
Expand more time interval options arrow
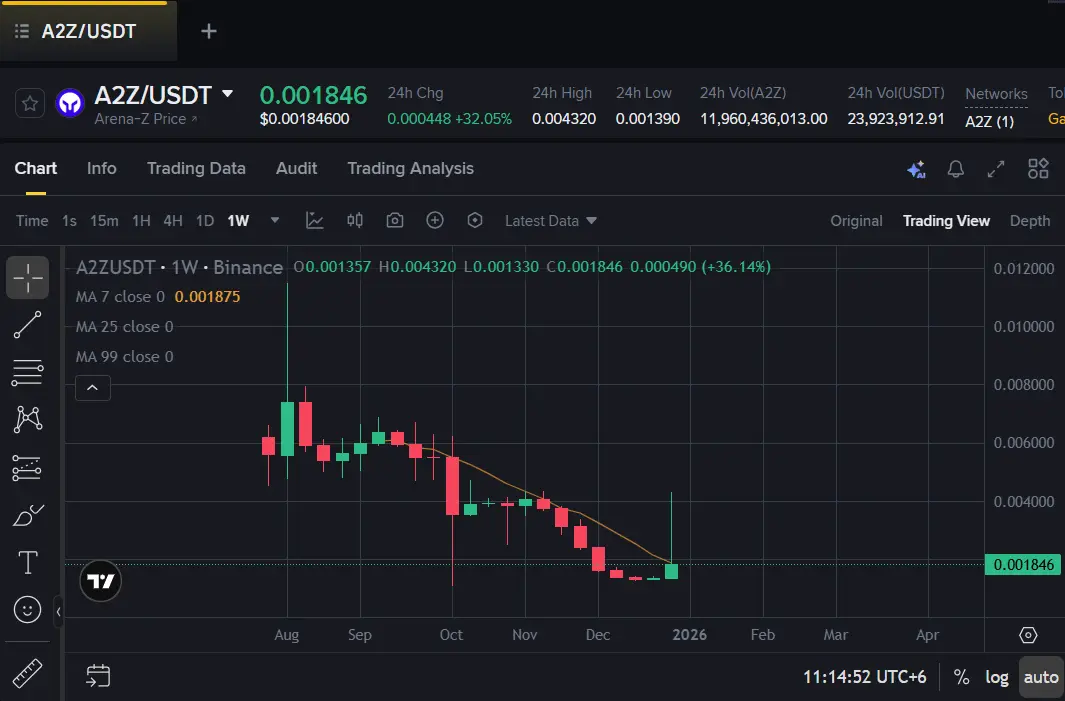pyautogui.click(x=274, y=220)
